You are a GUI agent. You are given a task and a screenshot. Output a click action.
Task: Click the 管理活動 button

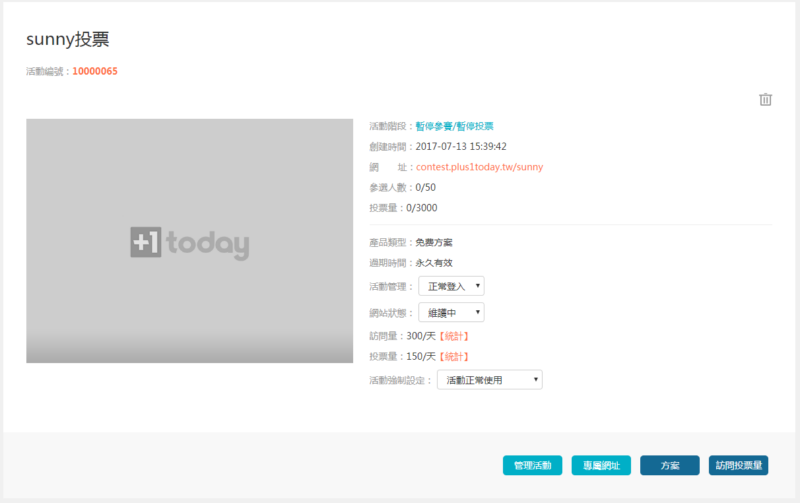point(532,465)
